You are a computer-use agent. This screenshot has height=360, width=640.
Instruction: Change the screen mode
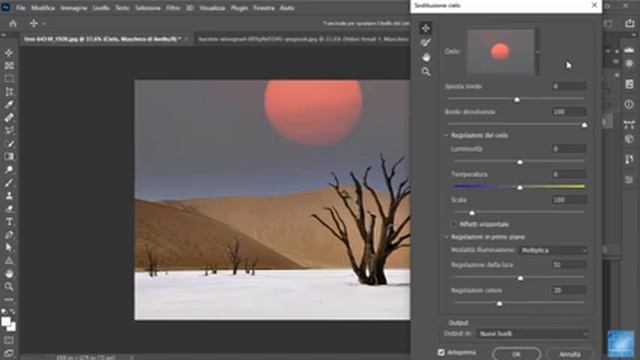pyautogui.click(x=9, y=353)
